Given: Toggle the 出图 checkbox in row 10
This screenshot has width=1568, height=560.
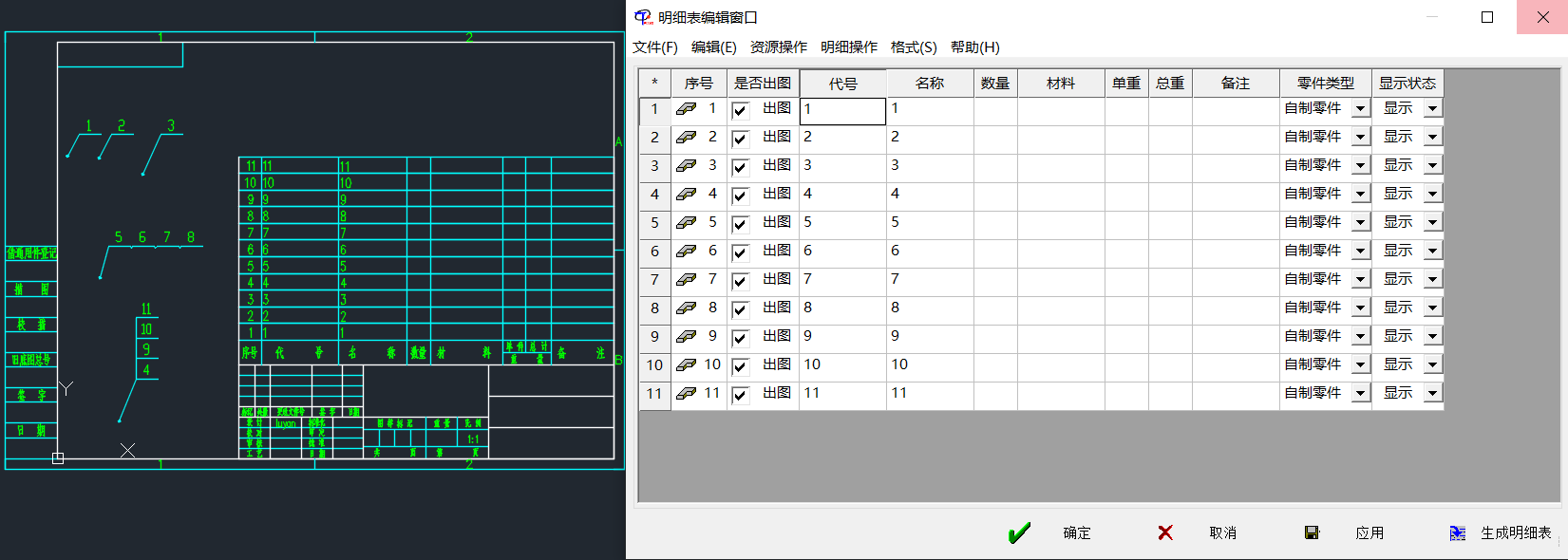Looking at the screenshot, I should click(741, 367).
